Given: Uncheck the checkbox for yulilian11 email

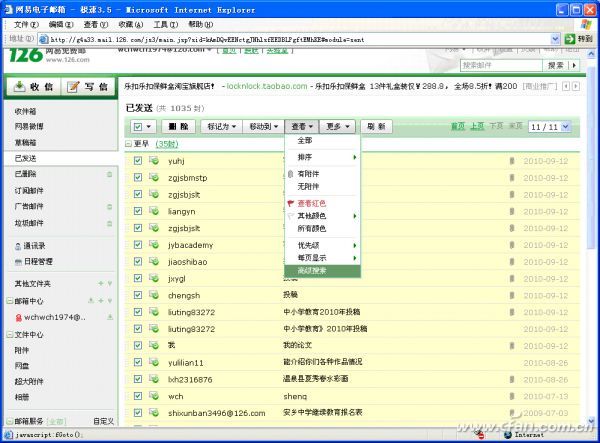Looking at the screenshot, I should coord(138,362).
